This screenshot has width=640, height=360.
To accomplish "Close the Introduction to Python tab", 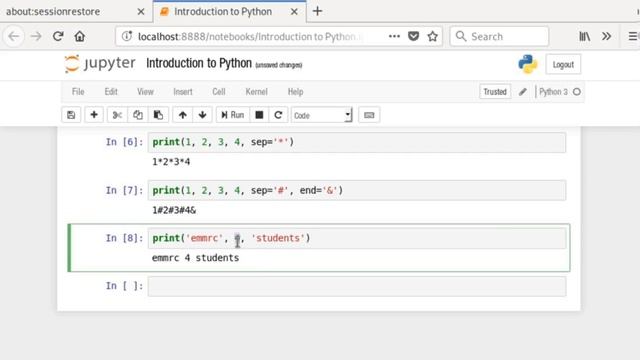I will (294, 12).
